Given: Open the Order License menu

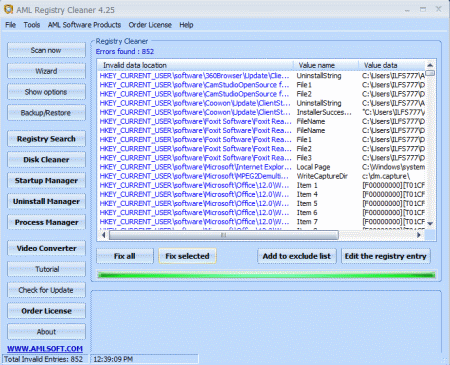Looking at the screenshot, I should coord(150,25).
